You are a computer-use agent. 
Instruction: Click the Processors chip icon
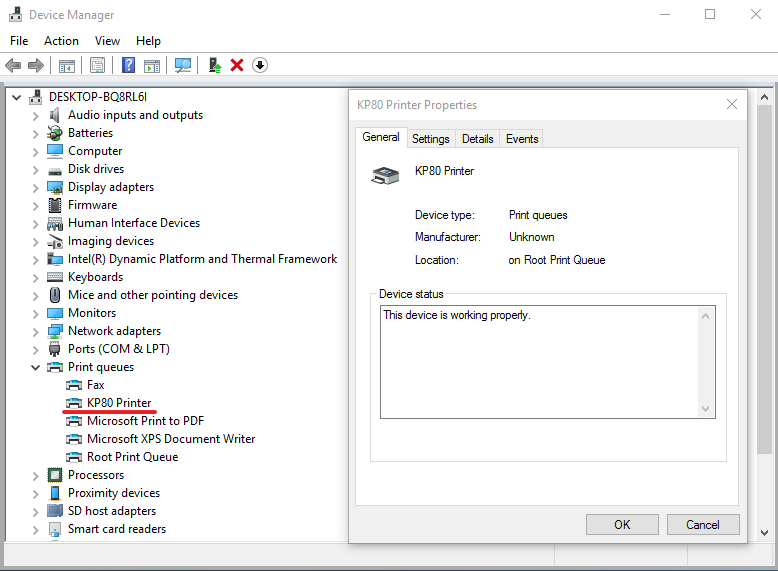coord(55,475)
